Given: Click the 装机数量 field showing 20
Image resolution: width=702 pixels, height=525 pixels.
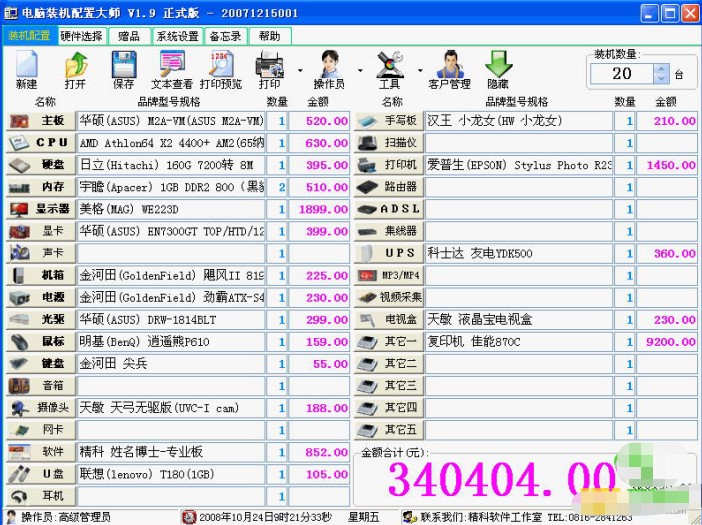Looking at the screenshot, I should [622, 73].
